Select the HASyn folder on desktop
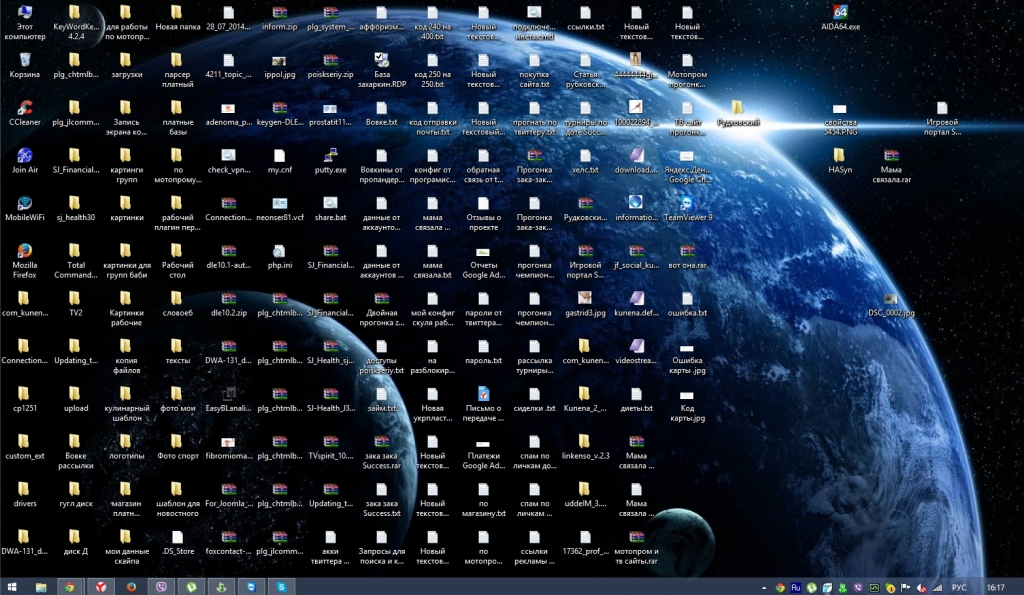The image size is (1024, 595). pos(839,157)
